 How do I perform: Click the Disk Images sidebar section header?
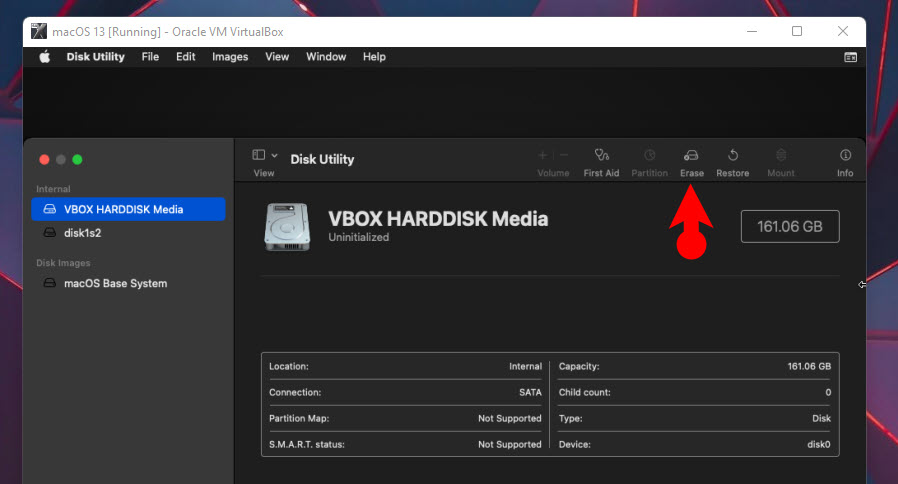[x=63, y=263]
